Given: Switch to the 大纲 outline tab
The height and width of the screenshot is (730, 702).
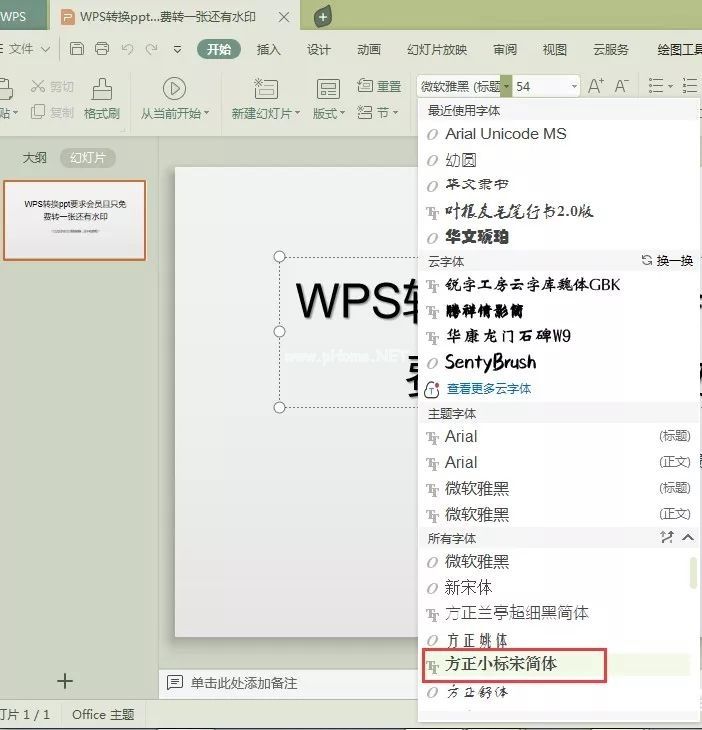Looking at the screenshot, I should click(35, 157).
